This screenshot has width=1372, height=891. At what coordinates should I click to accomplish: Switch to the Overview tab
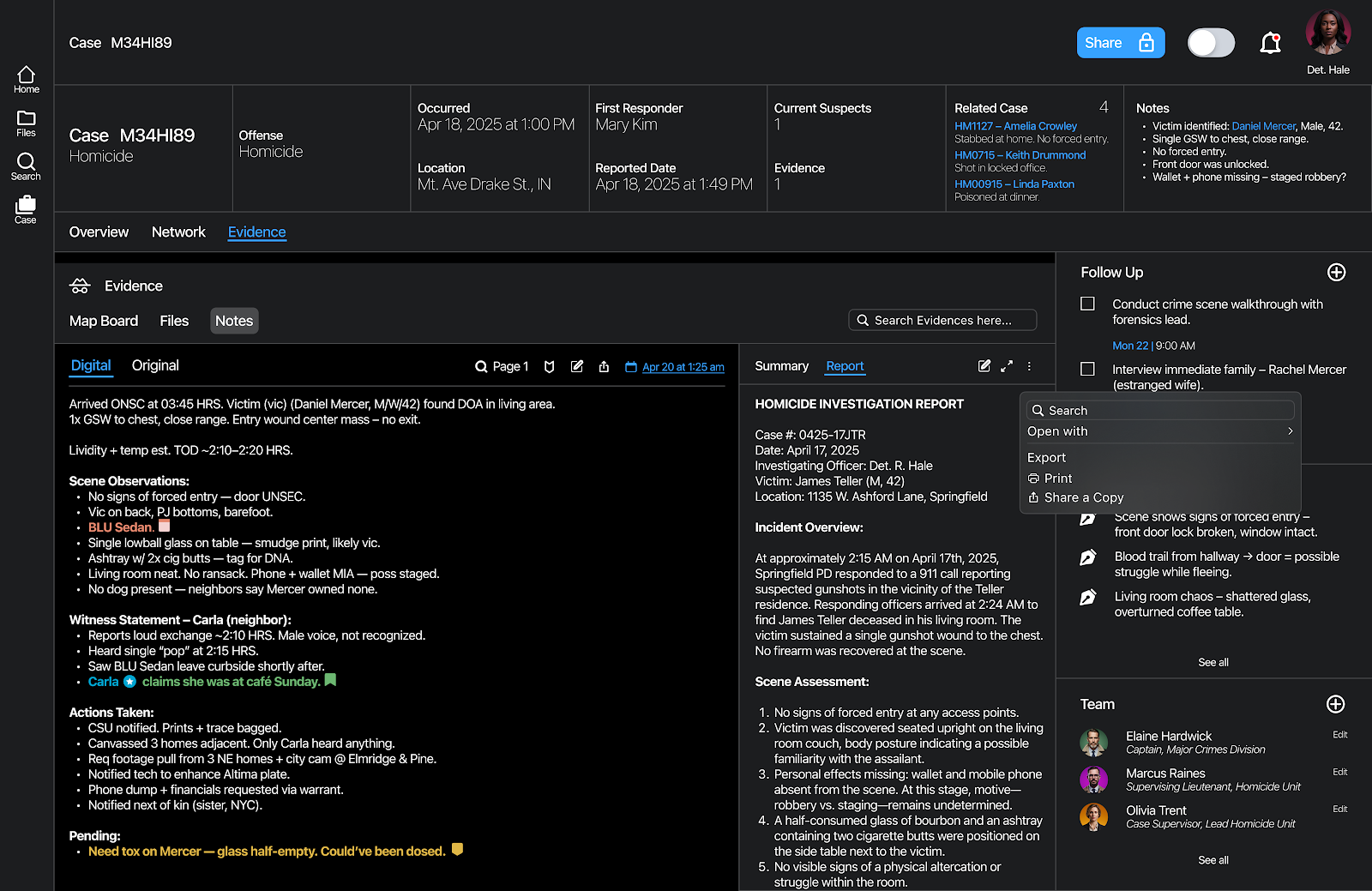click(x=99, y=232)
